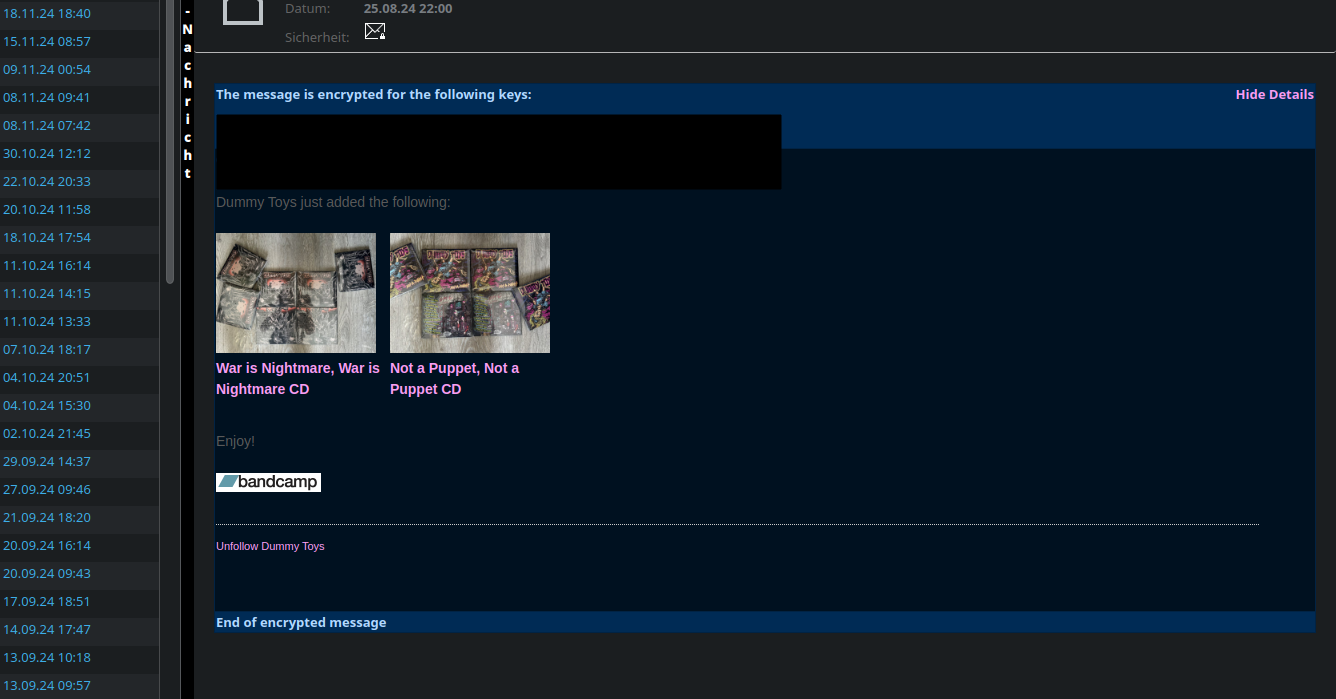
Task: Select message dated 14.09.24 17:47
Action: click(80, 630)
